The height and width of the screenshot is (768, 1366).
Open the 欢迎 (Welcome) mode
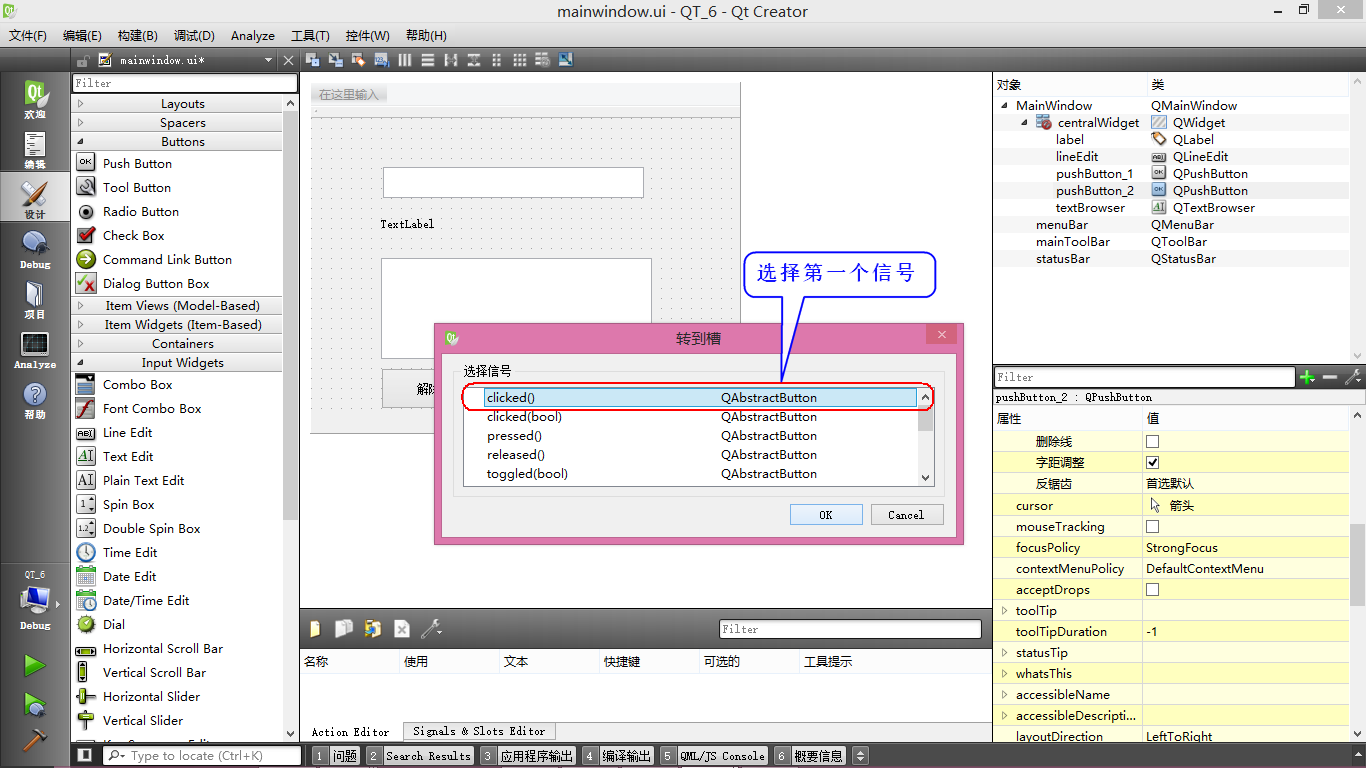click(x=35, y=100)
